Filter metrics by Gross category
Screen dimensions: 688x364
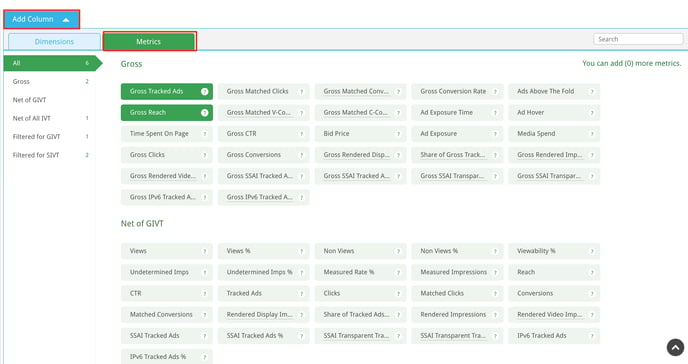pos(50,82)
